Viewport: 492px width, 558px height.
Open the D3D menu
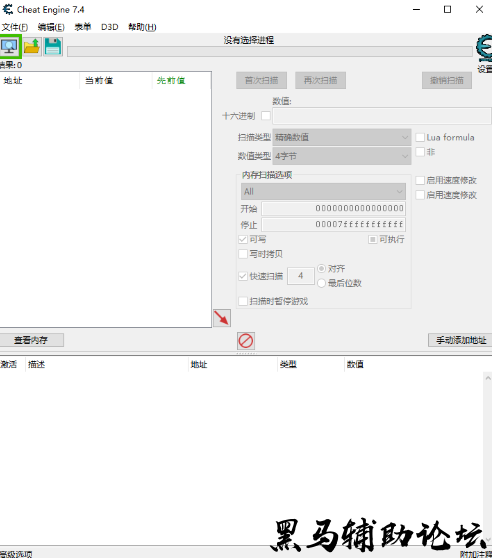[x=110, y=27]
